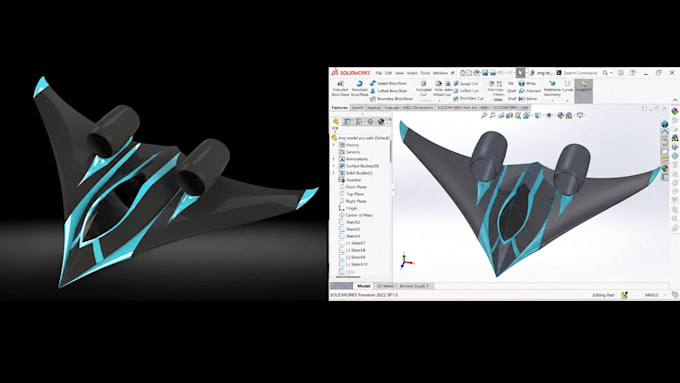680x383 pixels.
Task: Choose Swept Boss/Base in the ribbon
Action: click(x=388, y=83)
